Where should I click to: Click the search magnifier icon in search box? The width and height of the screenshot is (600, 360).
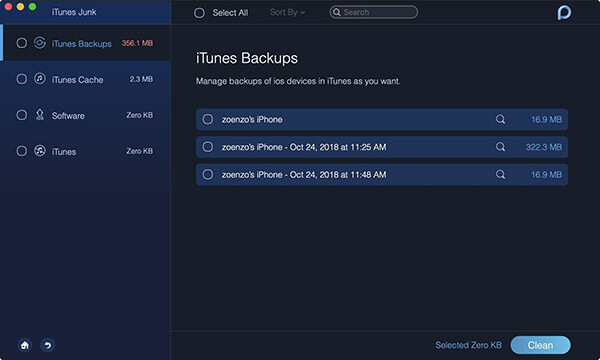point(336,12)
